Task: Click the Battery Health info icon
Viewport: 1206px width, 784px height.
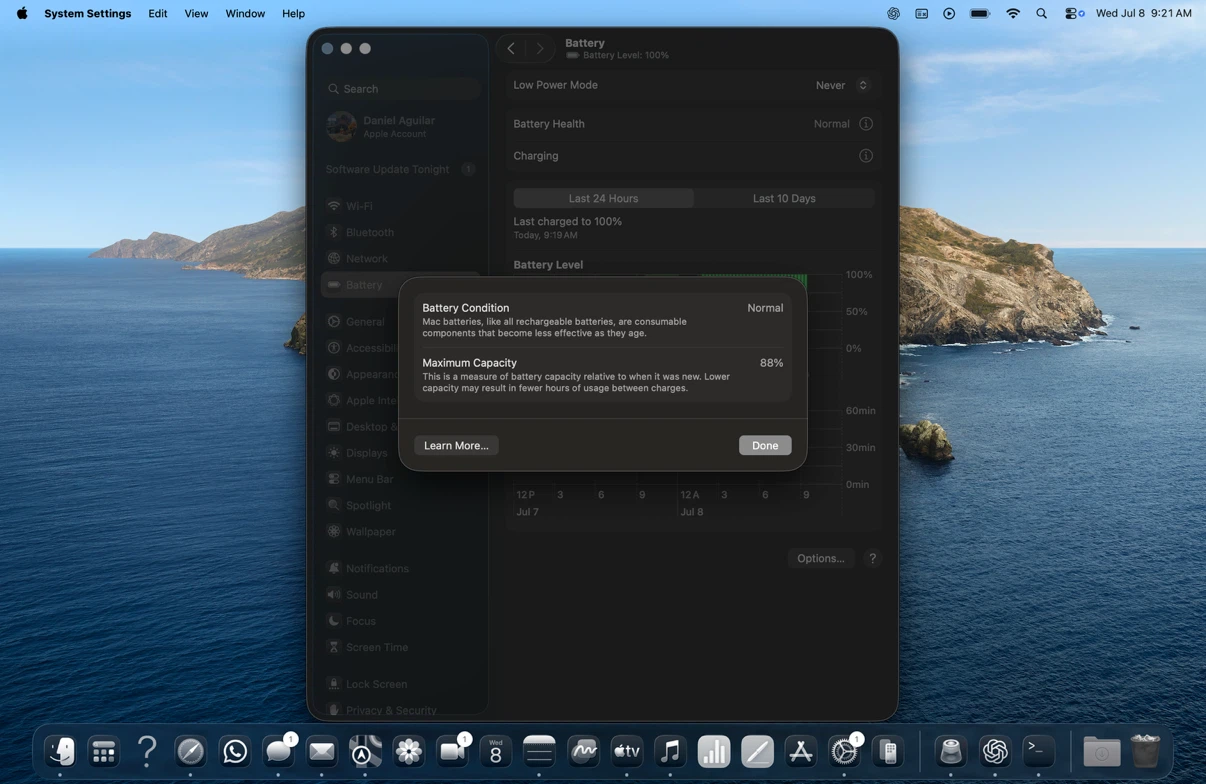Action: click(866, 124)
